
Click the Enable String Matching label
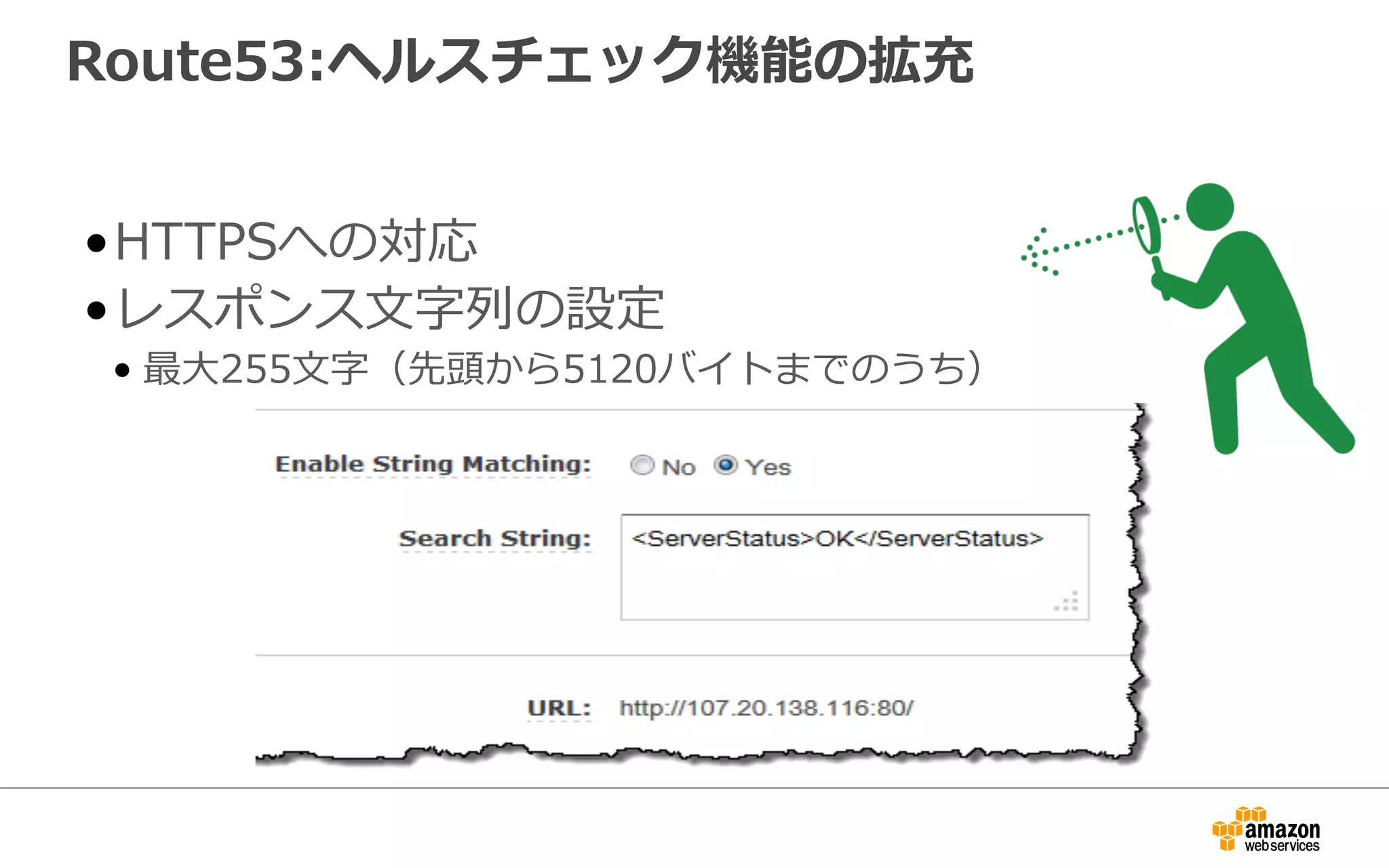(x=433, y=465)
